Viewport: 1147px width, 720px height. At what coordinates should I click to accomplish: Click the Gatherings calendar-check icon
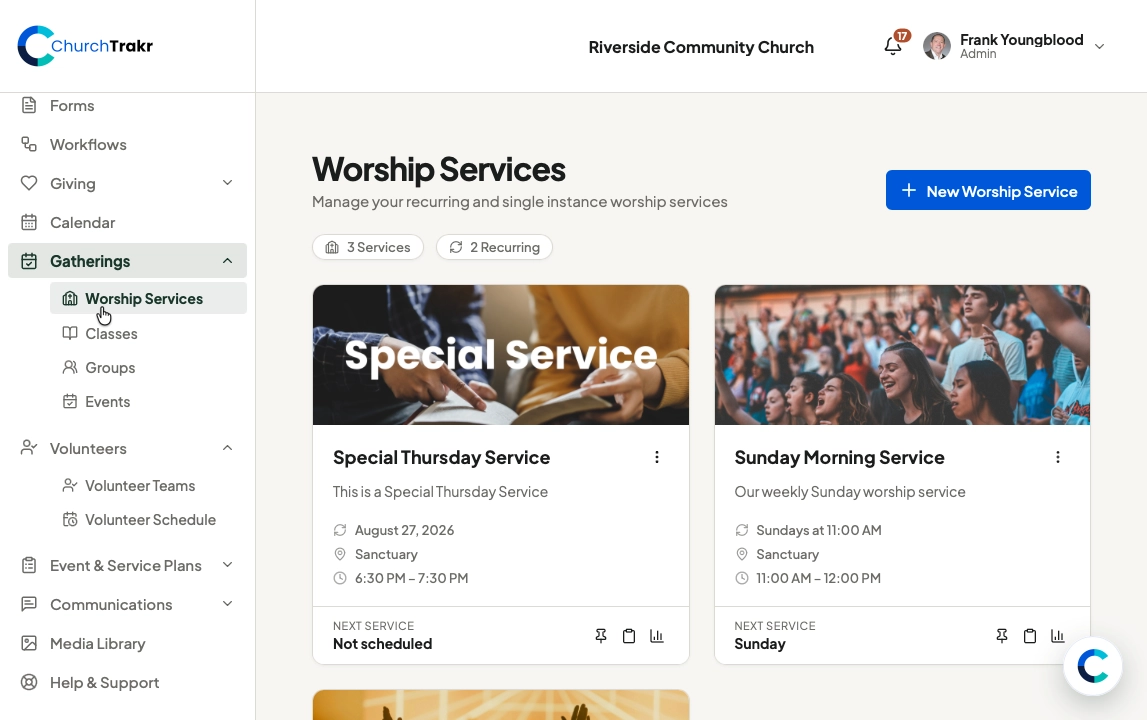click(x=29, y=261)
